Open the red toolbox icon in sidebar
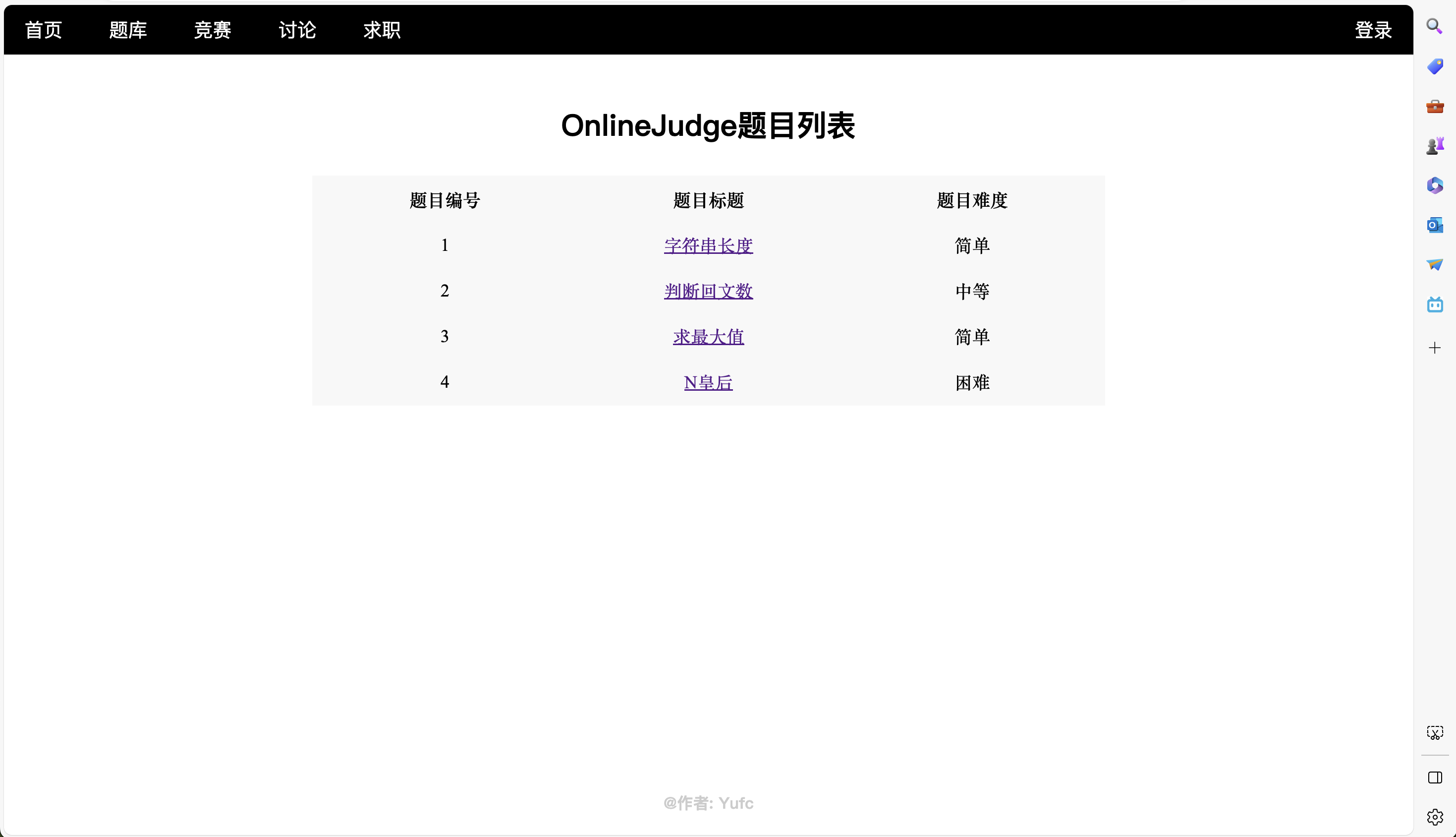 (1434, 106)
